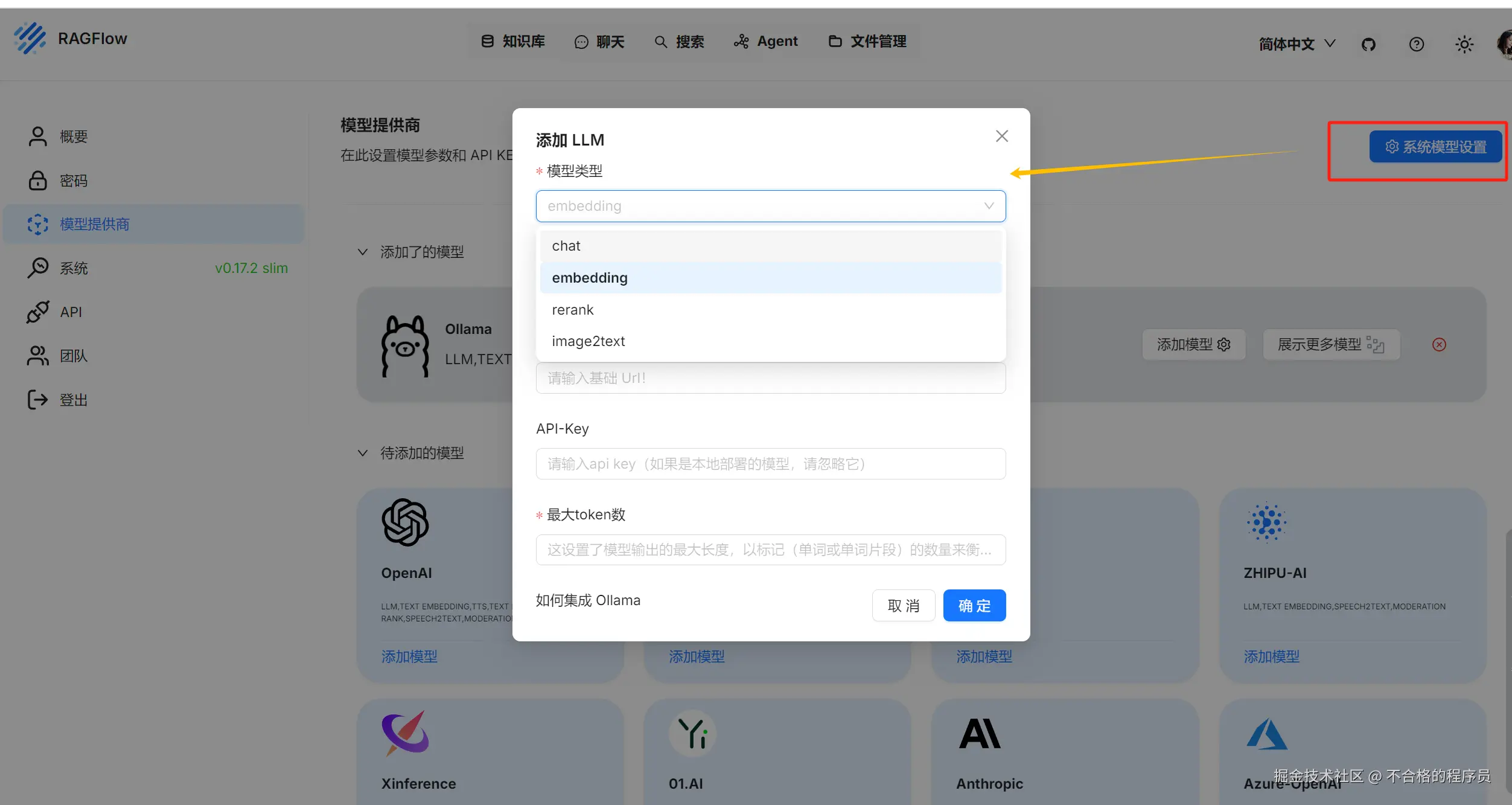Click the OpenAI logo icon
The width and height of the screenshot is (1512, 805).
point(405,522)
